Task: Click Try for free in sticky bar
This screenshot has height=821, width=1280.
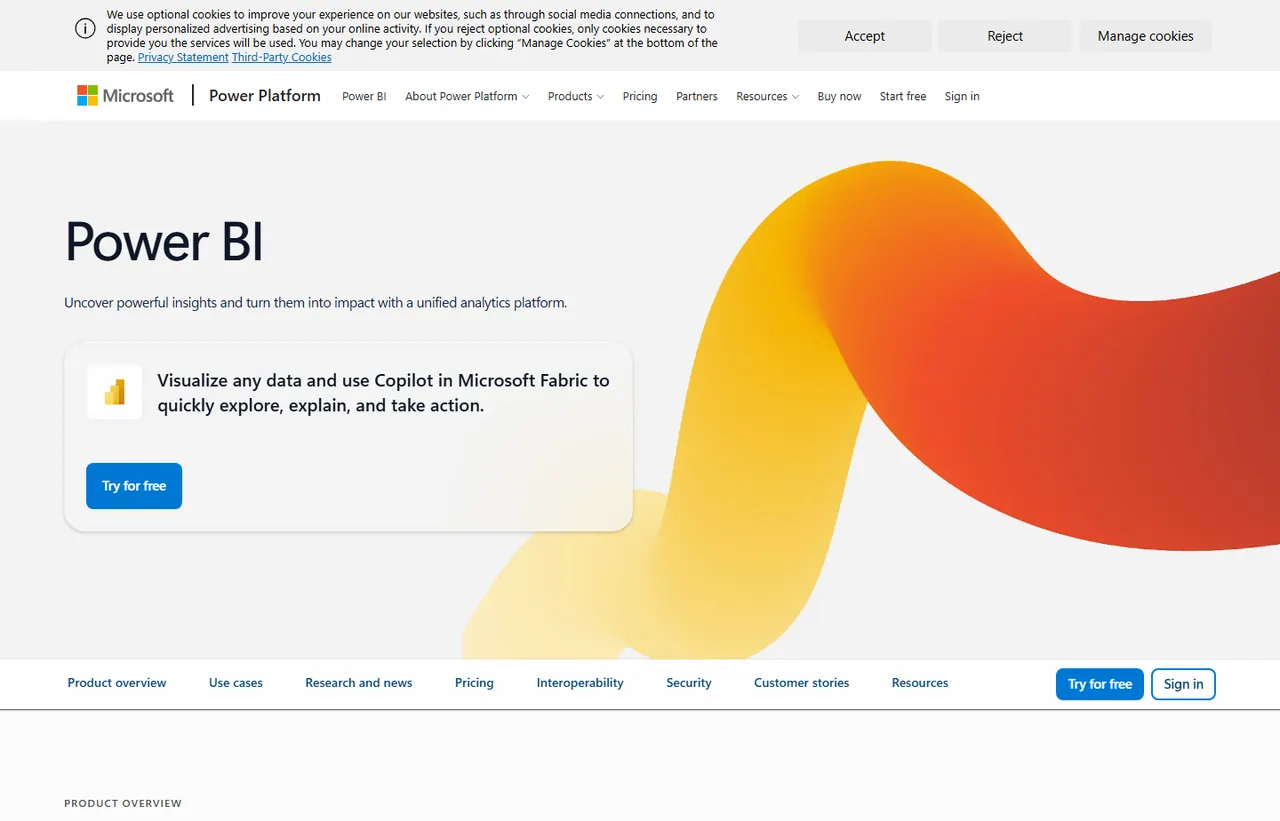Action: 1100,684
